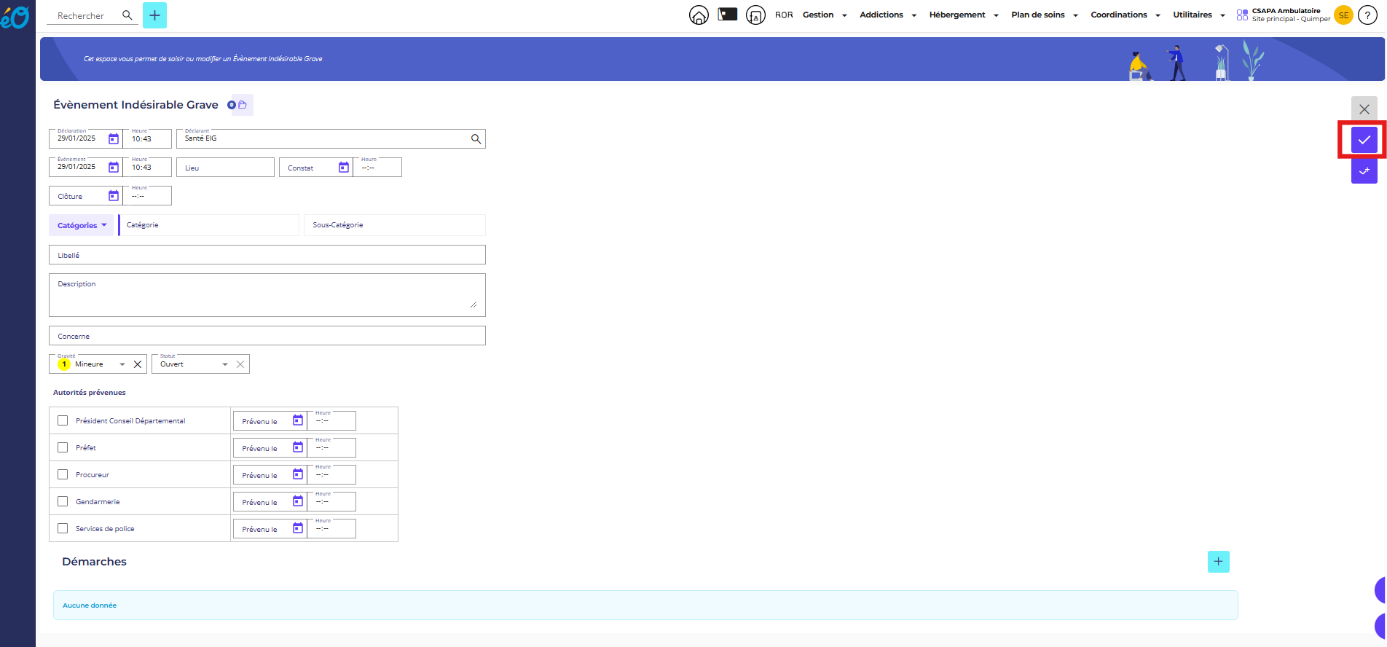Click the help question mark icon

click(1367, 15)
